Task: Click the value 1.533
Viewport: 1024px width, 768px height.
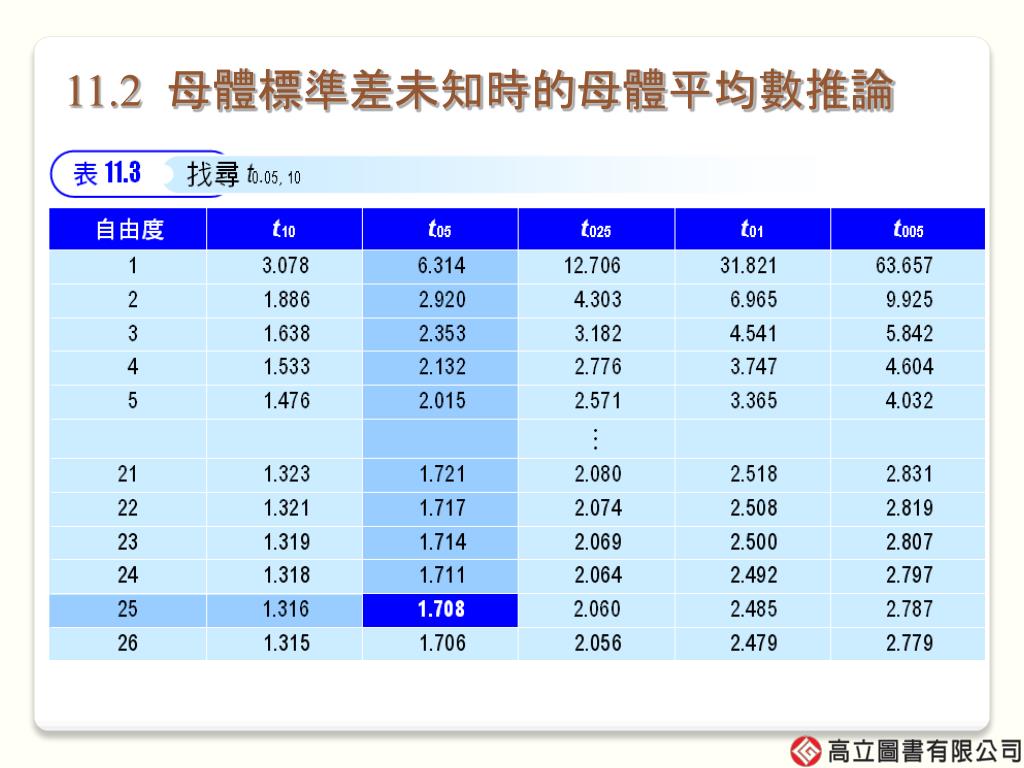Action: pos(286,367)
